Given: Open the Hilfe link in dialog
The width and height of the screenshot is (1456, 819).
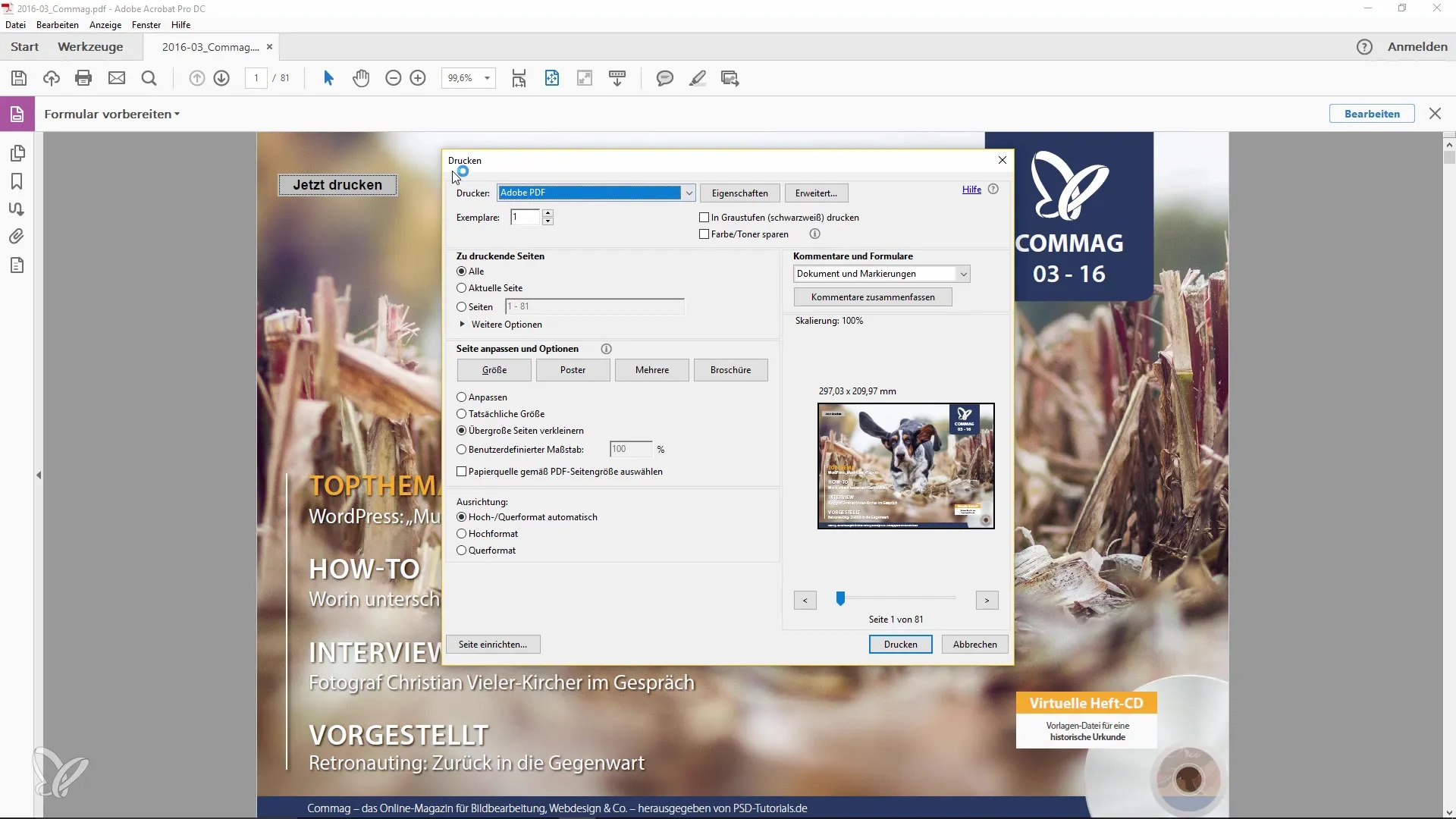Looking at the screenshot, I should coord(971,190).
